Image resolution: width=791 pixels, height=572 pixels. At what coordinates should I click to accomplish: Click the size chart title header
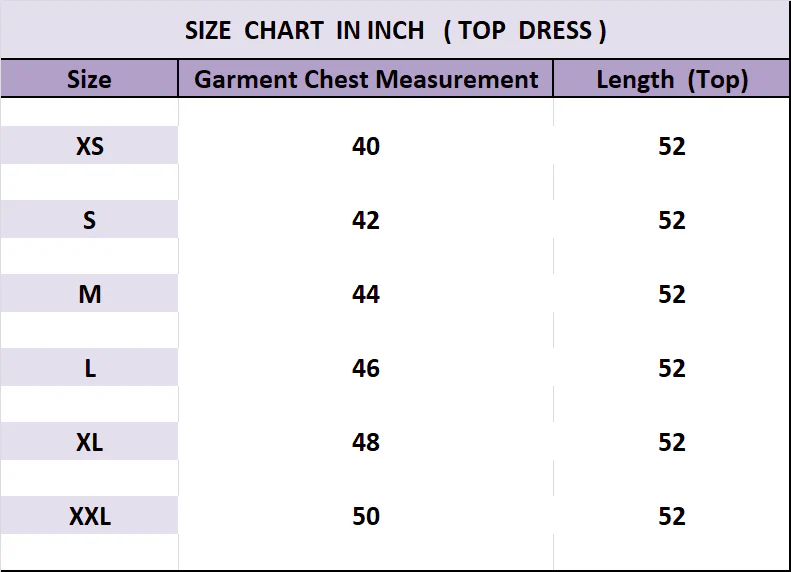[395, 30]
